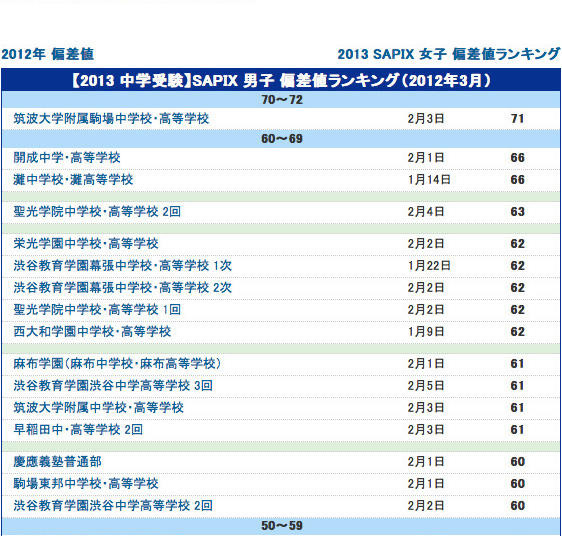This screenshot has height=536, width=562.
Task: Click date 2月1日 in 麻布学園 row
Action: point(426,364)
